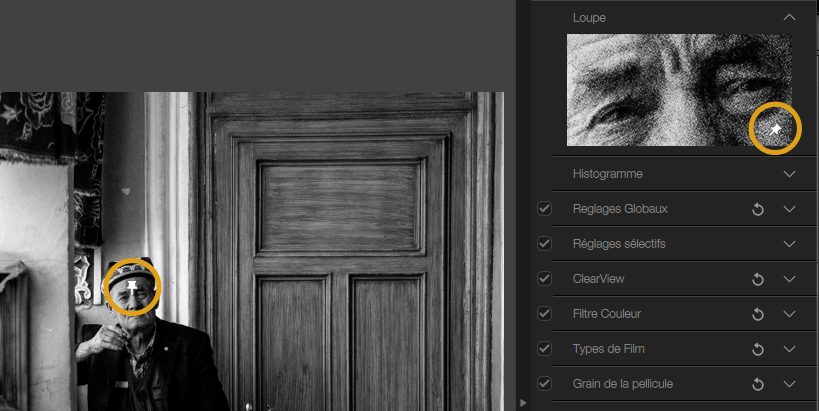
Task: Expand the Grain de la pellicule chevron
Action: (789, 384)
